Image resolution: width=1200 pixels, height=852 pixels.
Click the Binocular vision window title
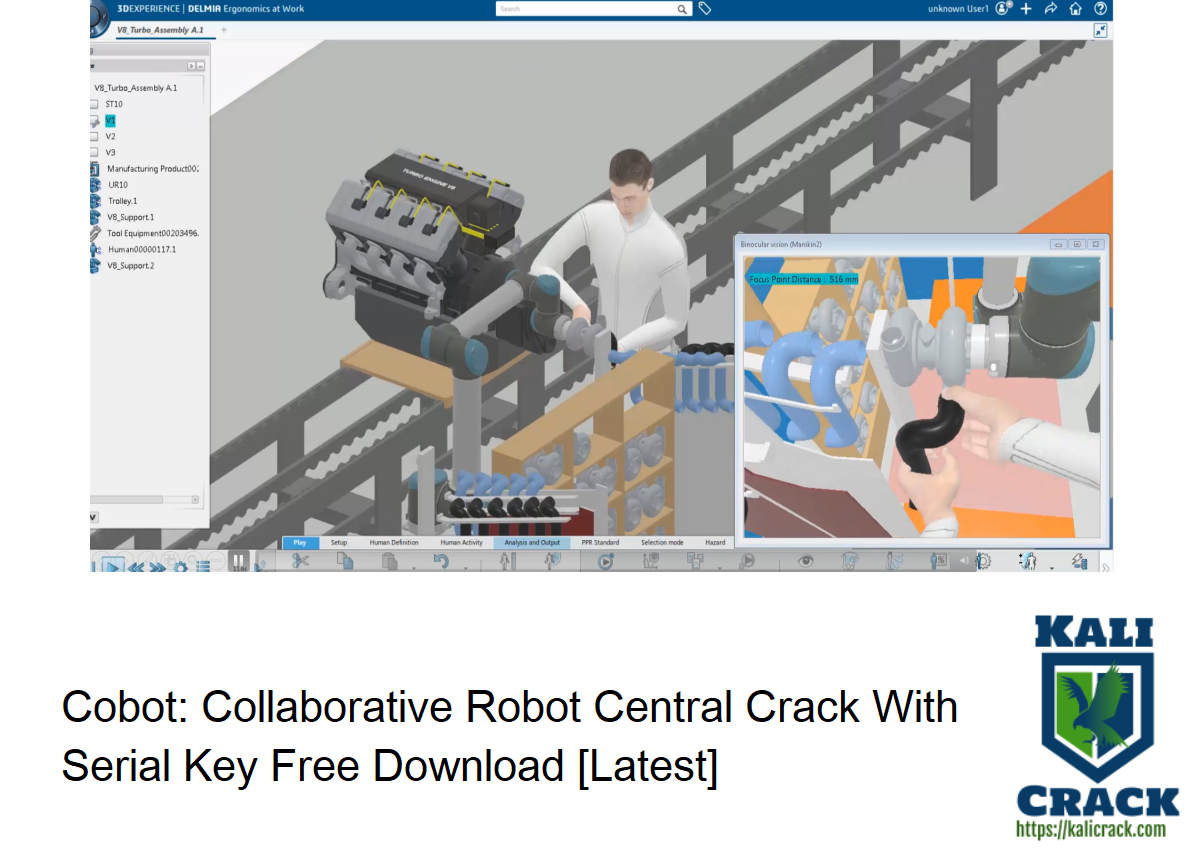click(780, 244)
